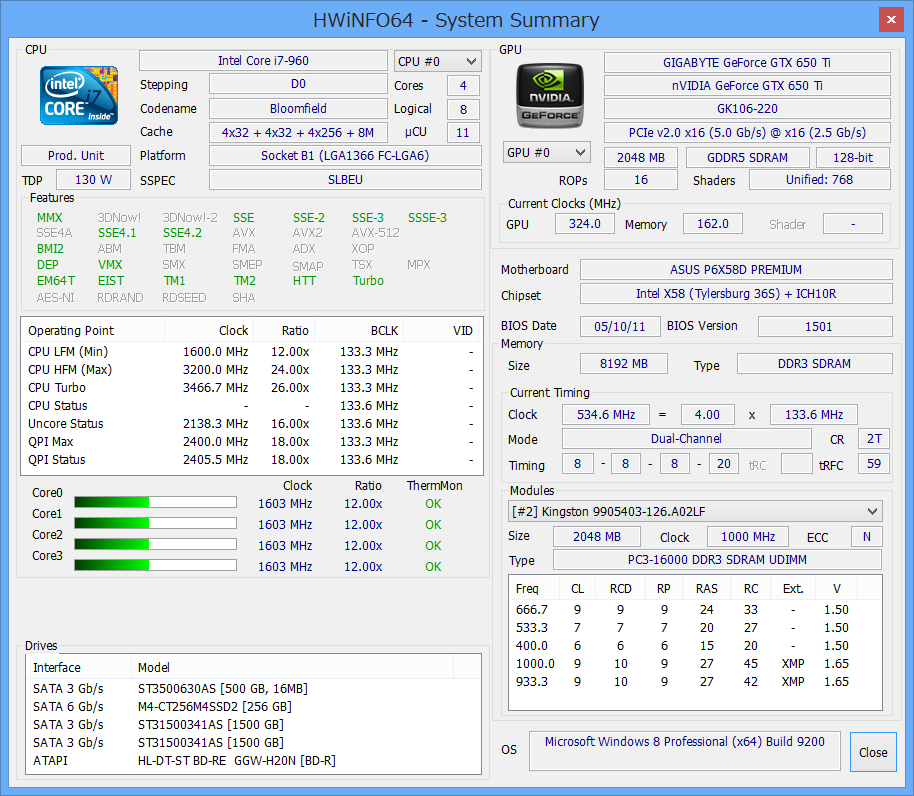The width and height of the screenshot is (914, 796).
Task: Expand the Kingston memory module dropdown
Action: coord(695,512)
